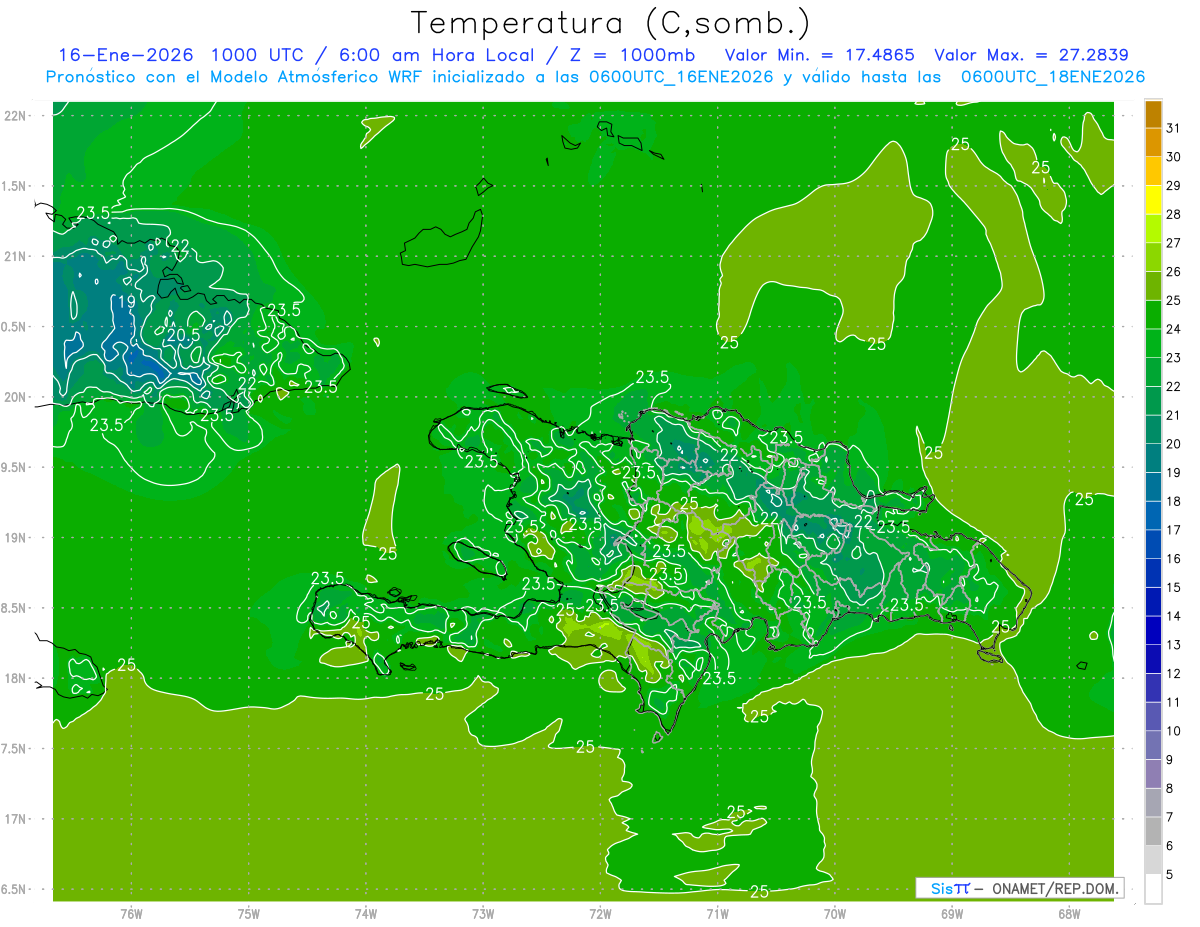This screenshot has height=927, width=1200.
Task: Click the Temperatura (C,somb.) chart title
Action: (x=611, y=22)
